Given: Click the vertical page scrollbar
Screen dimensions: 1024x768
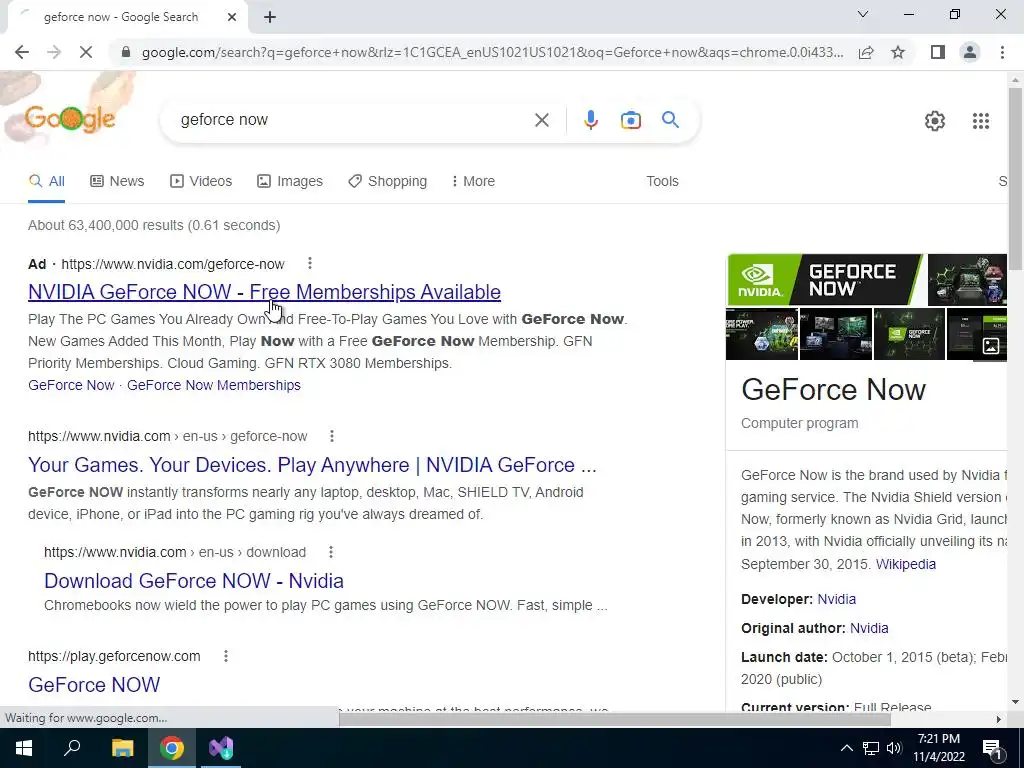Looking at the screenshot, I should coord(1014,176).
